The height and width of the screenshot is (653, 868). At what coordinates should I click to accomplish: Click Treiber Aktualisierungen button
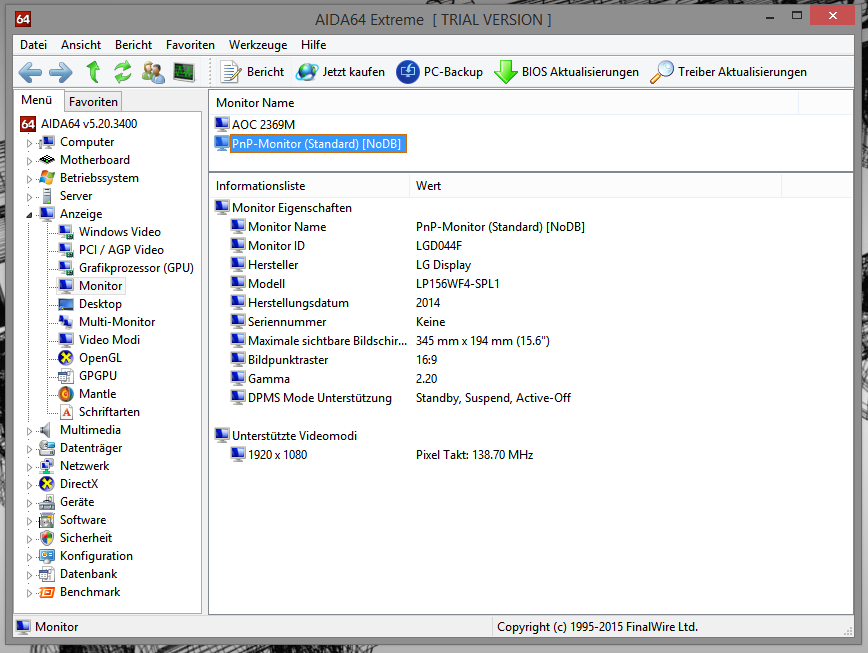point(728,72)
